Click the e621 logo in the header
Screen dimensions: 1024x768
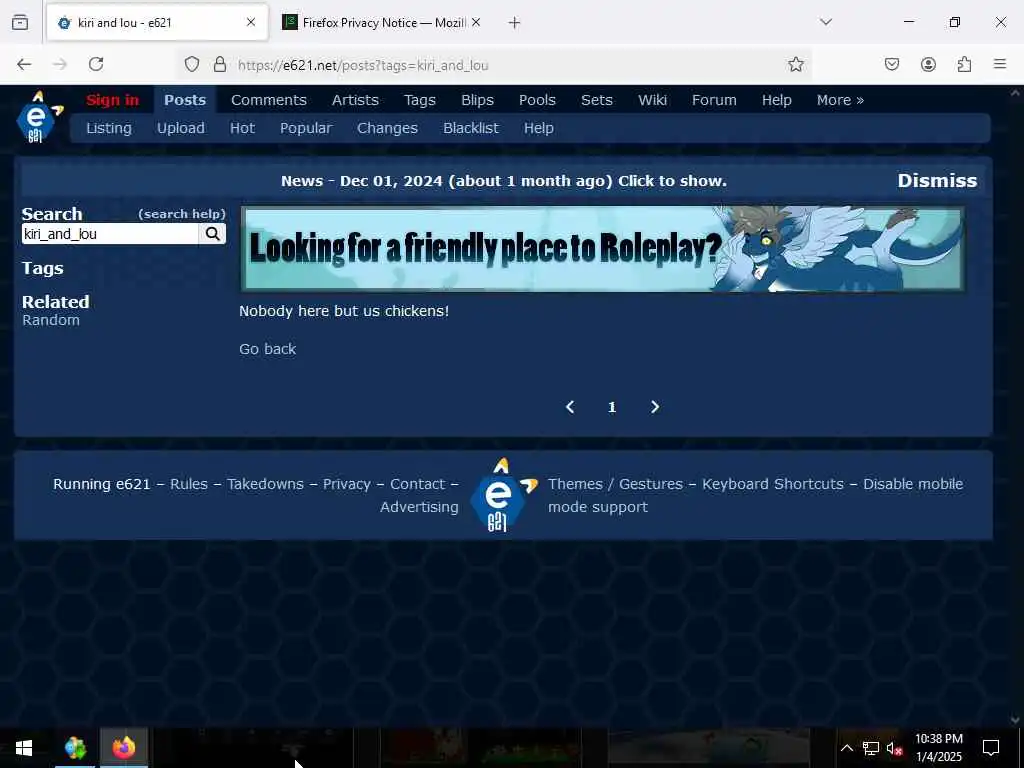(39, 118)
